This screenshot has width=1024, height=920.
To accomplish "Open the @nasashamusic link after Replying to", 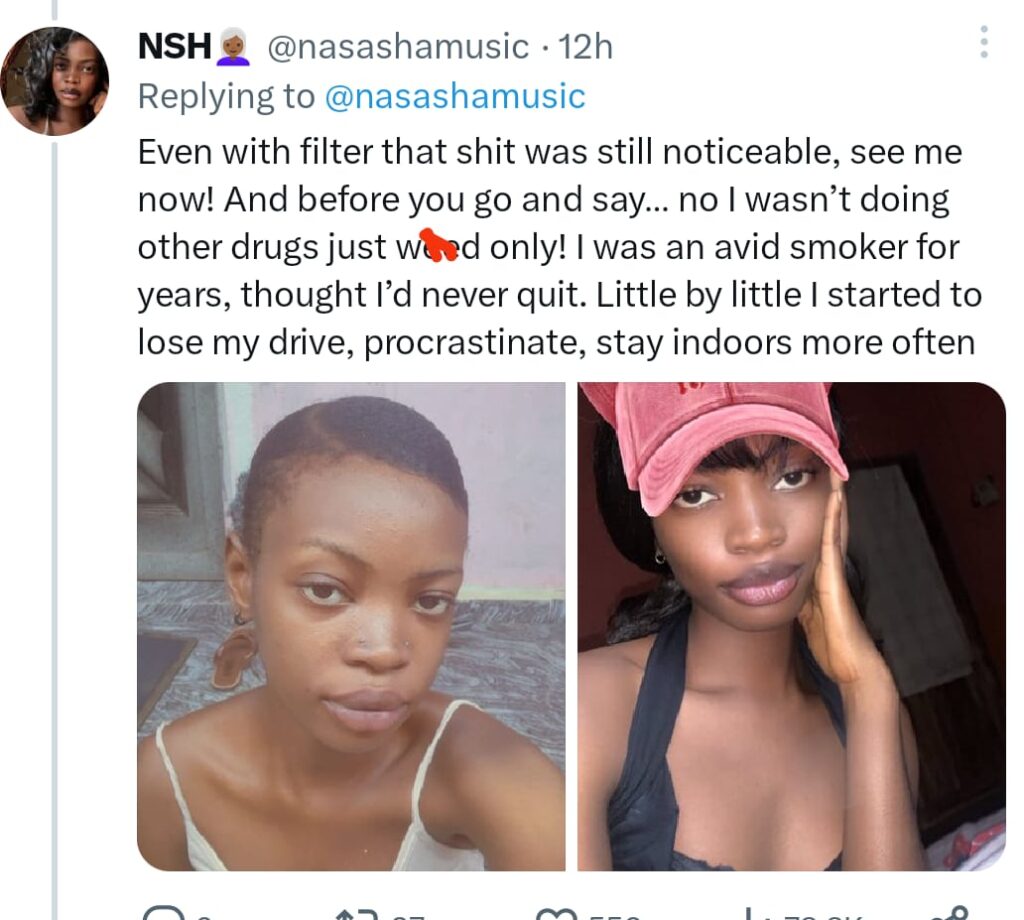I will (x=455, y=96).
